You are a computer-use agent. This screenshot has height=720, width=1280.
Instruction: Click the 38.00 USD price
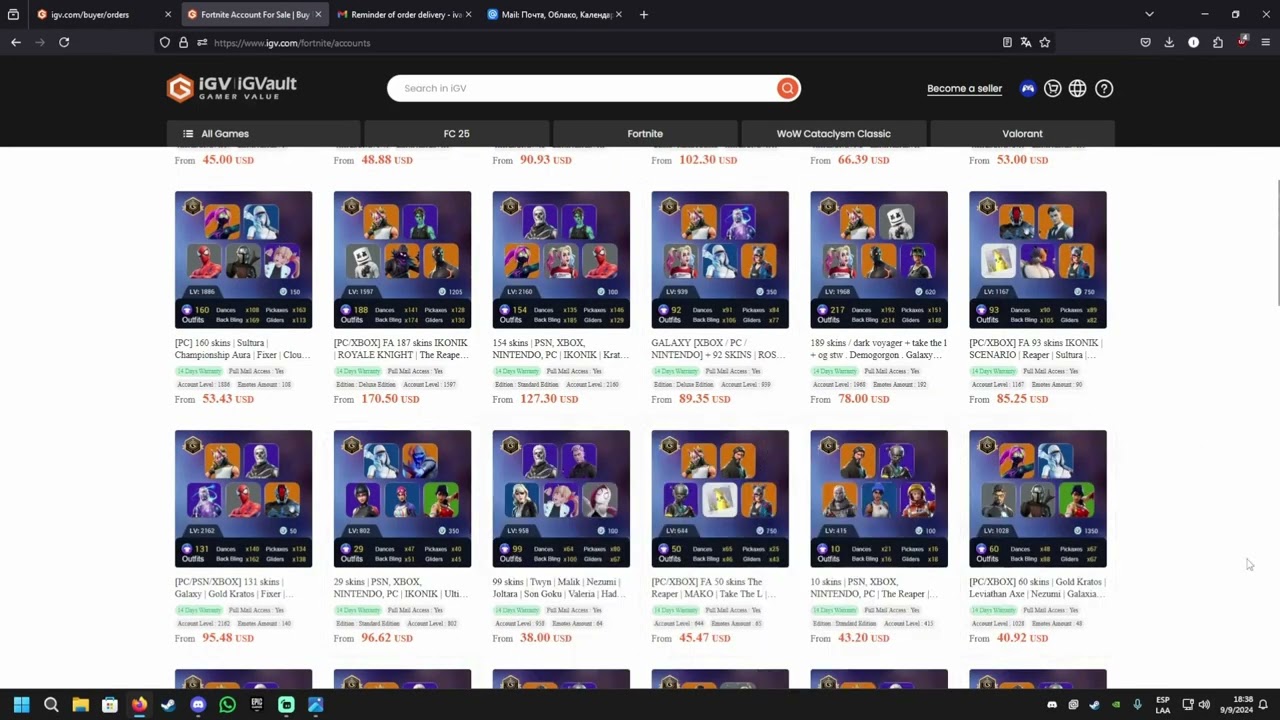click(x=545, y=638)
